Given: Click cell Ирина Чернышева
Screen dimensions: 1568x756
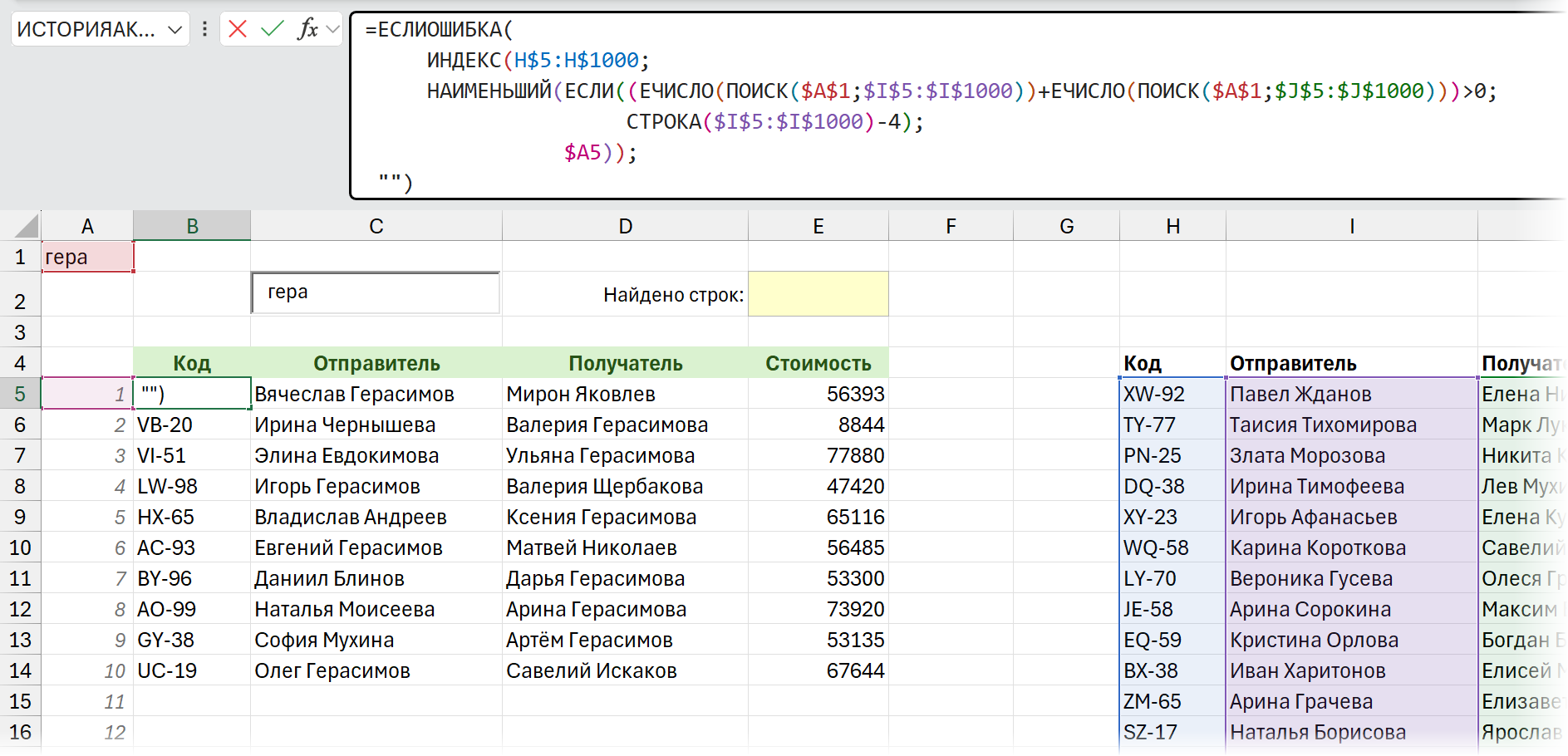Looking at the screenshot, I should tap(376, 425).
